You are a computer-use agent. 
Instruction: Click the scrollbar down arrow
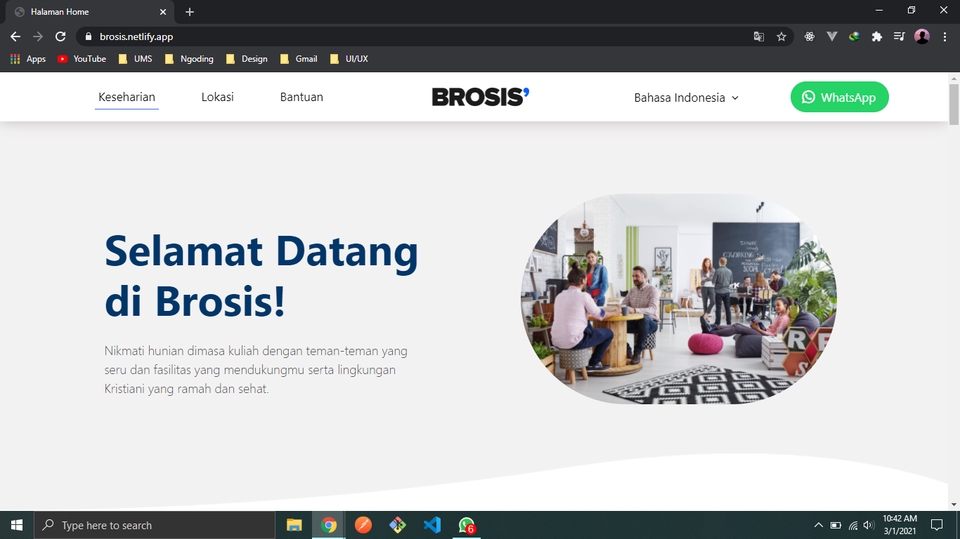pos(954,505)
